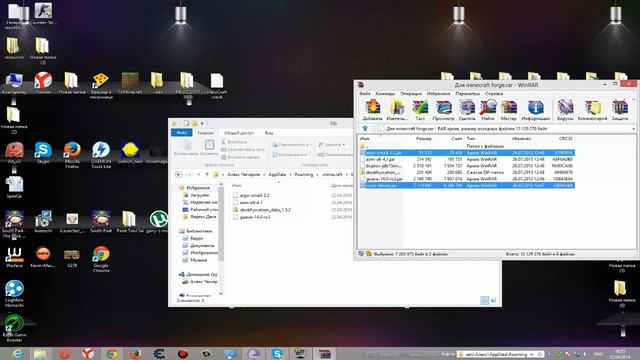Click the Найти (Find) icon in WinRAR
640x360 pixels.
coord(487,110)
